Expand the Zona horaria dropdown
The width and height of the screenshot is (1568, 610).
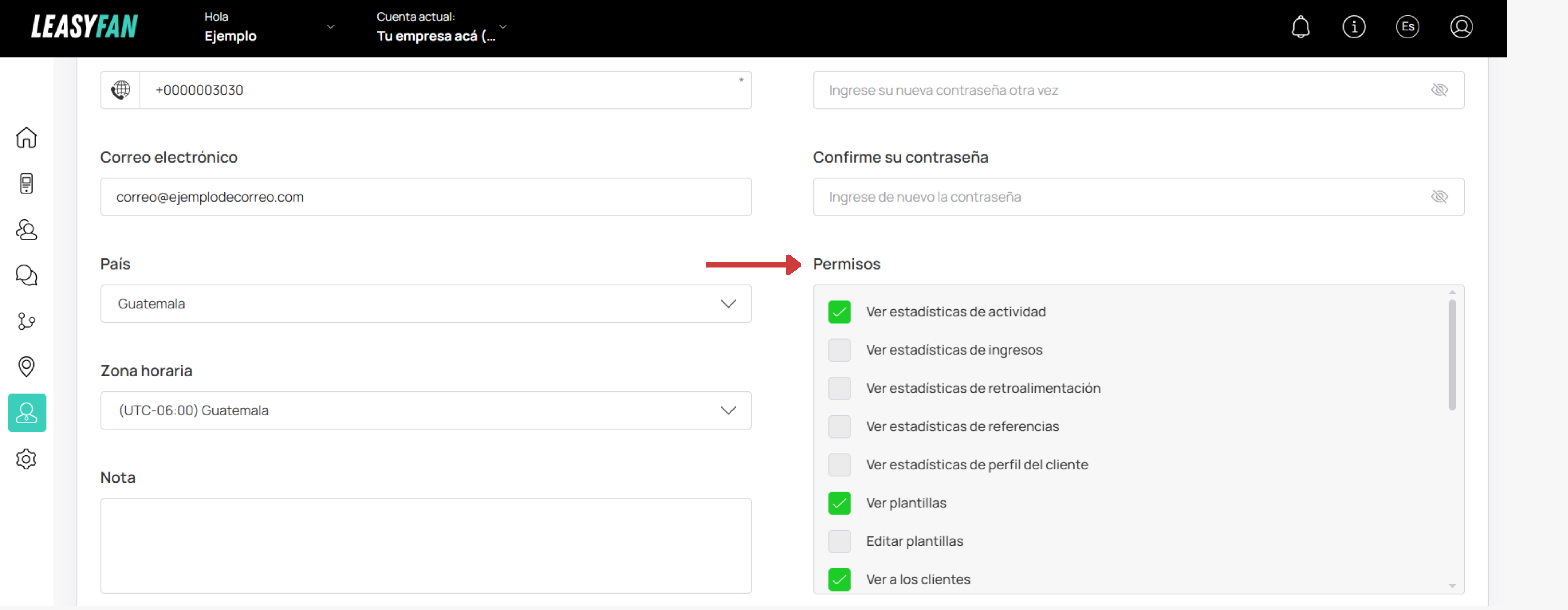(426, 410)
